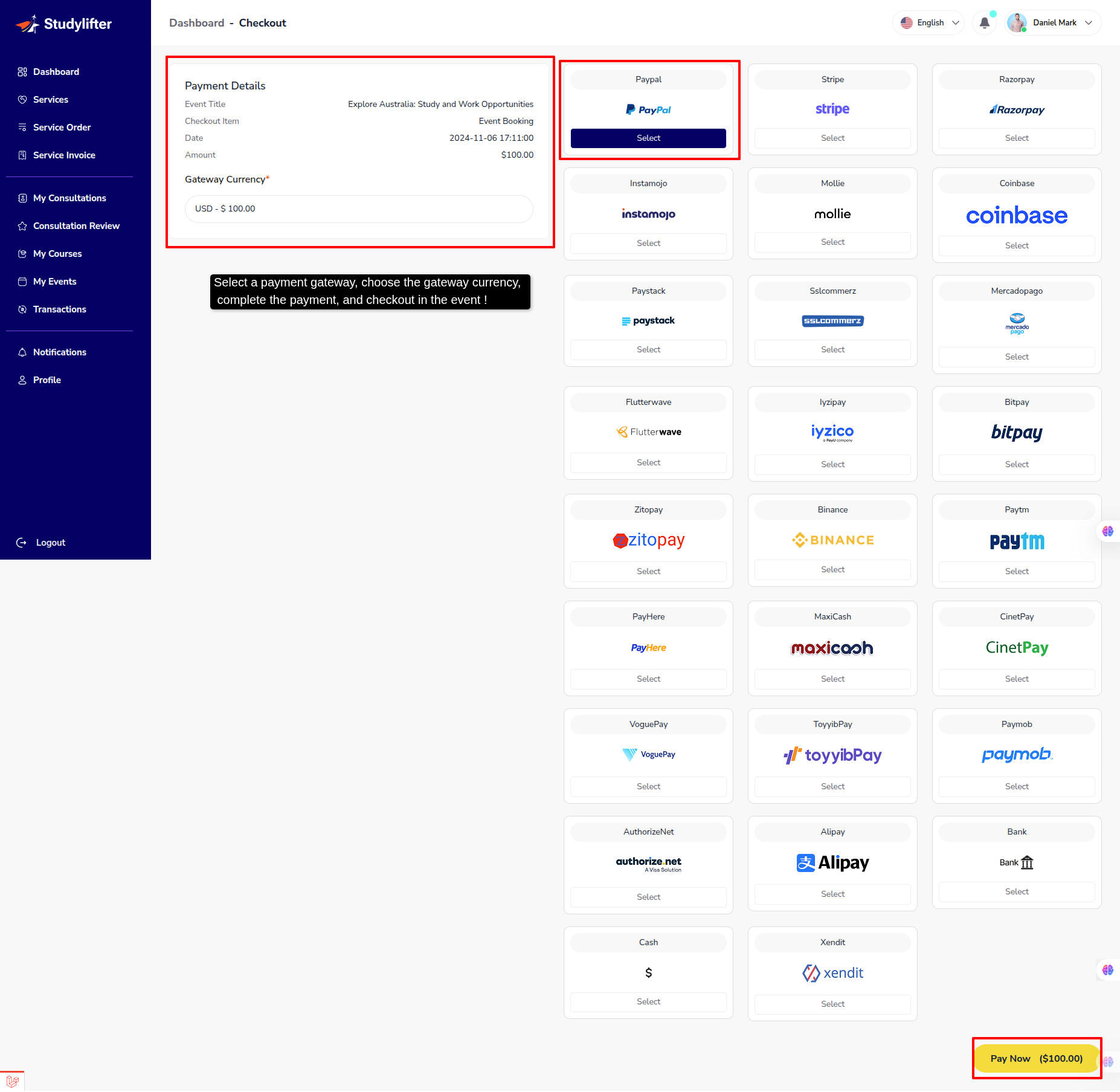Open My Courses in sidebar
The image size is (1120, 1092).
click(57, 254)
